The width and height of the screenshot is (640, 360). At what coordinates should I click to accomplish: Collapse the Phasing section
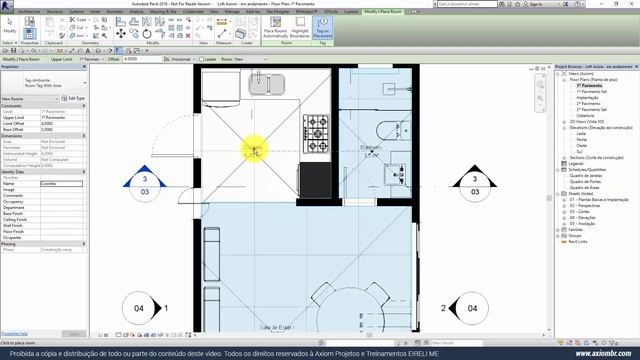(84, 244)
